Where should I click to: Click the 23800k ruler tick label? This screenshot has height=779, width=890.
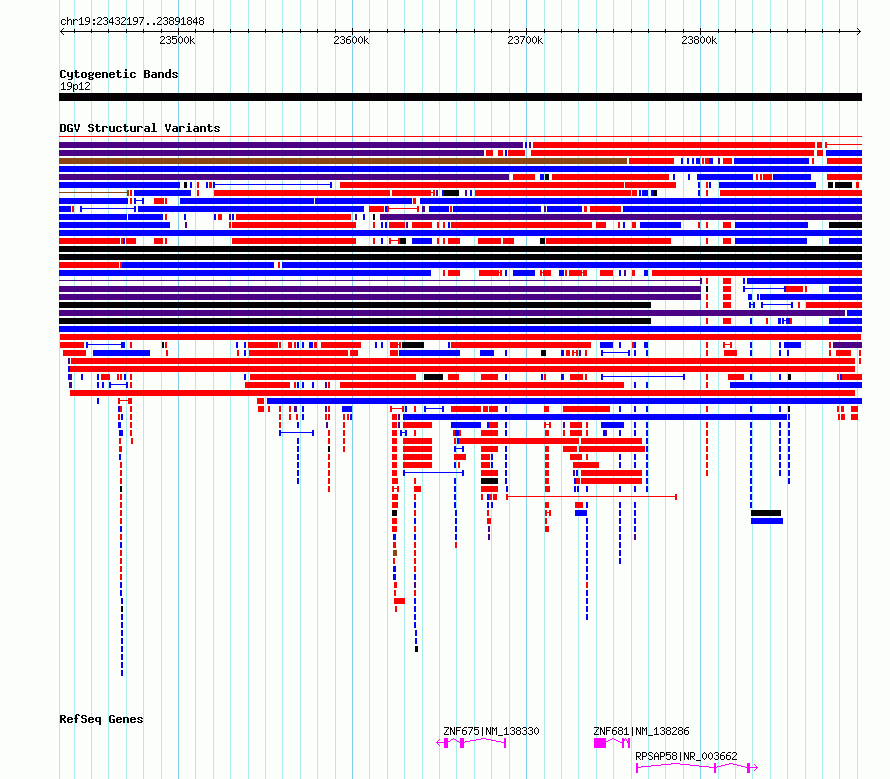tap(699, 40)
